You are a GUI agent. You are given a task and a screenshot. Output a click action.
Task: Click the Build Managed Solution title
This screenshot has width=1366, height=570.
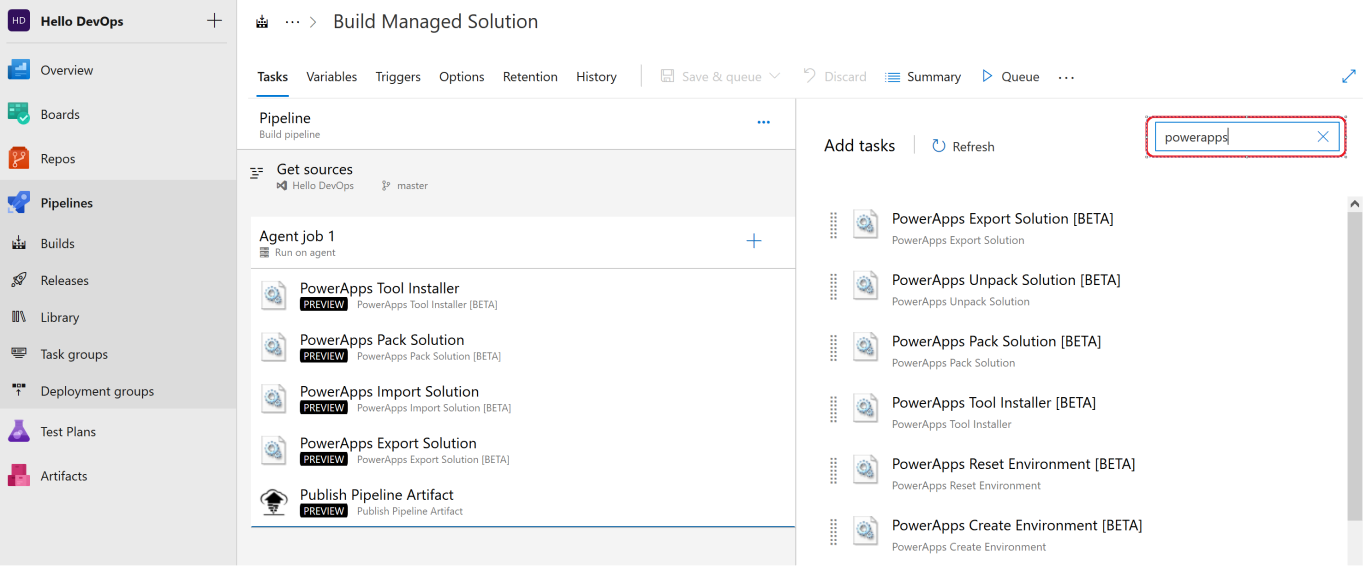pyautogui.click(x=435, y=21)
